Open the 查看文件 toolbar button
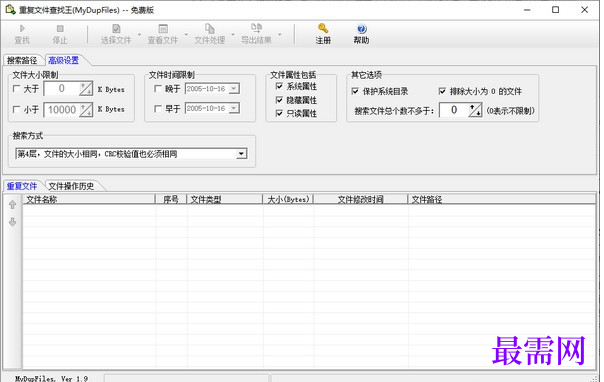The height and width of the screenshot is (382, 604). pyautogui.click(x=163, y=34)
